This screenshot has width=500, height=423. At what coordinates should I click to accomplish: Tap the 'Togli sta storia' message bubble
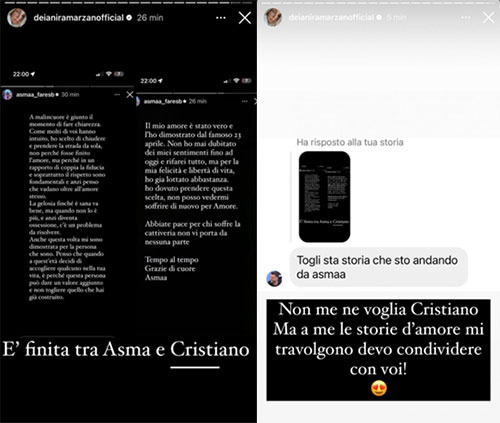click(x=378, y=267)
